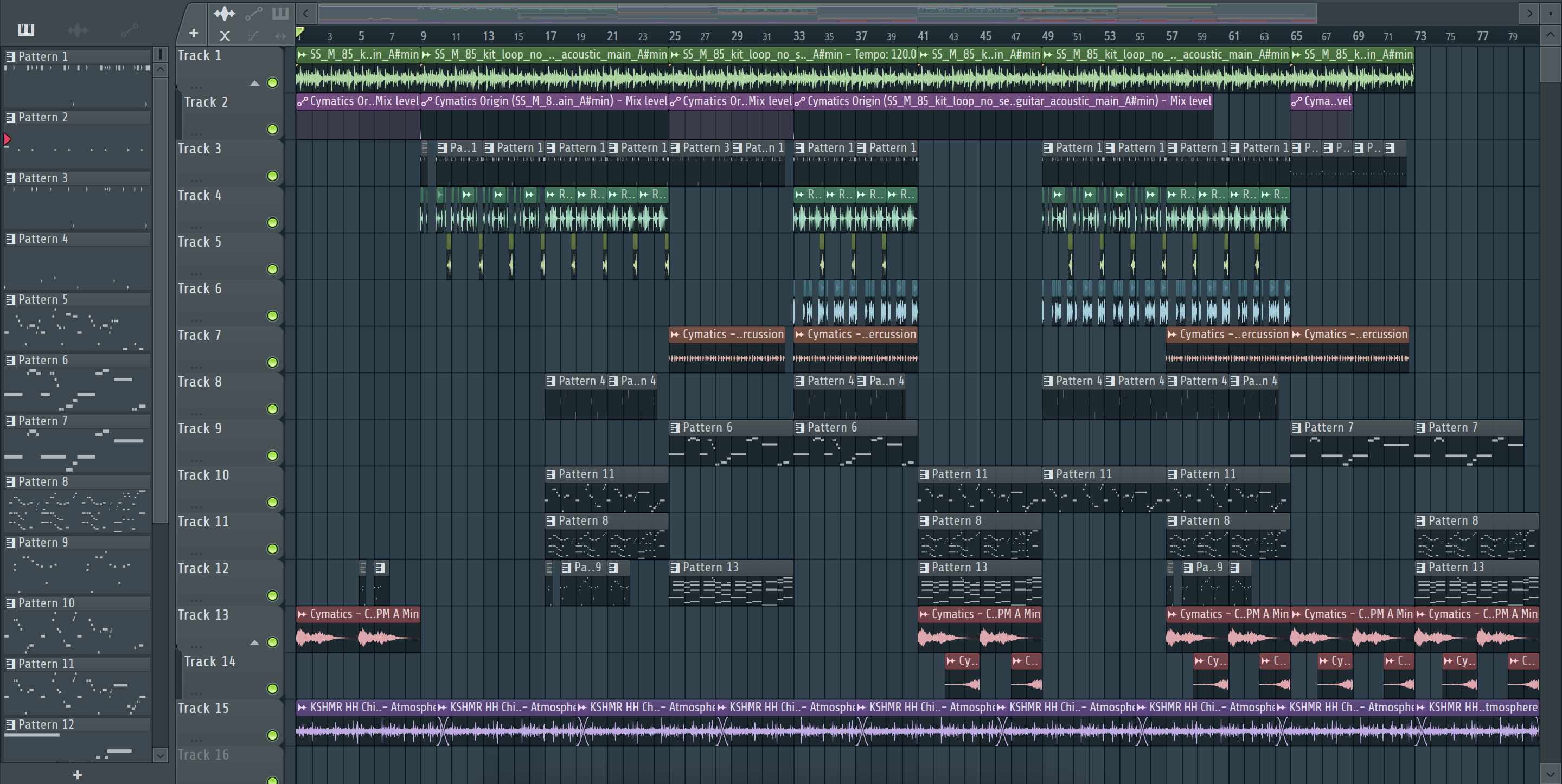Select the Track 4 header label

(200, 195)
